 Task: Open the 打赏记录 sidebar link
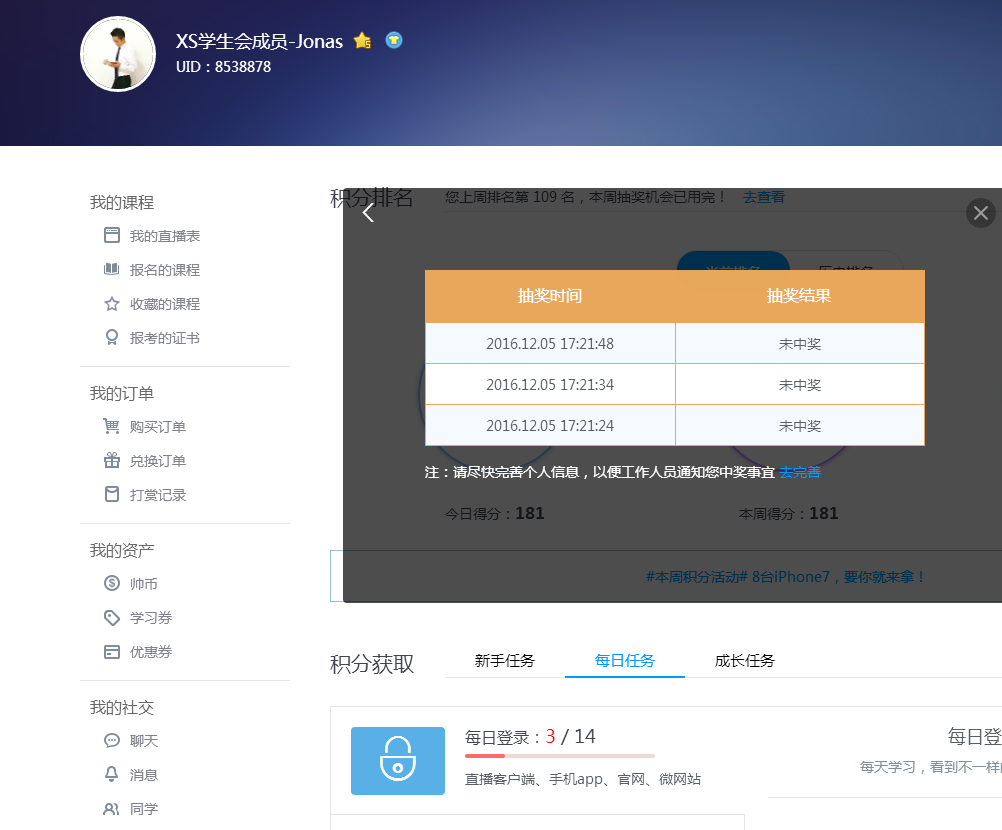tap(158, 494)
